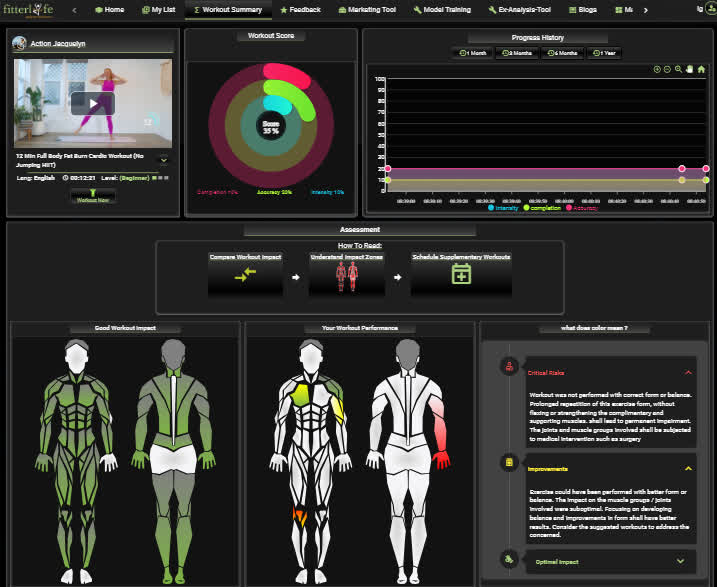Go to the Feedback tab

(300, 10)
